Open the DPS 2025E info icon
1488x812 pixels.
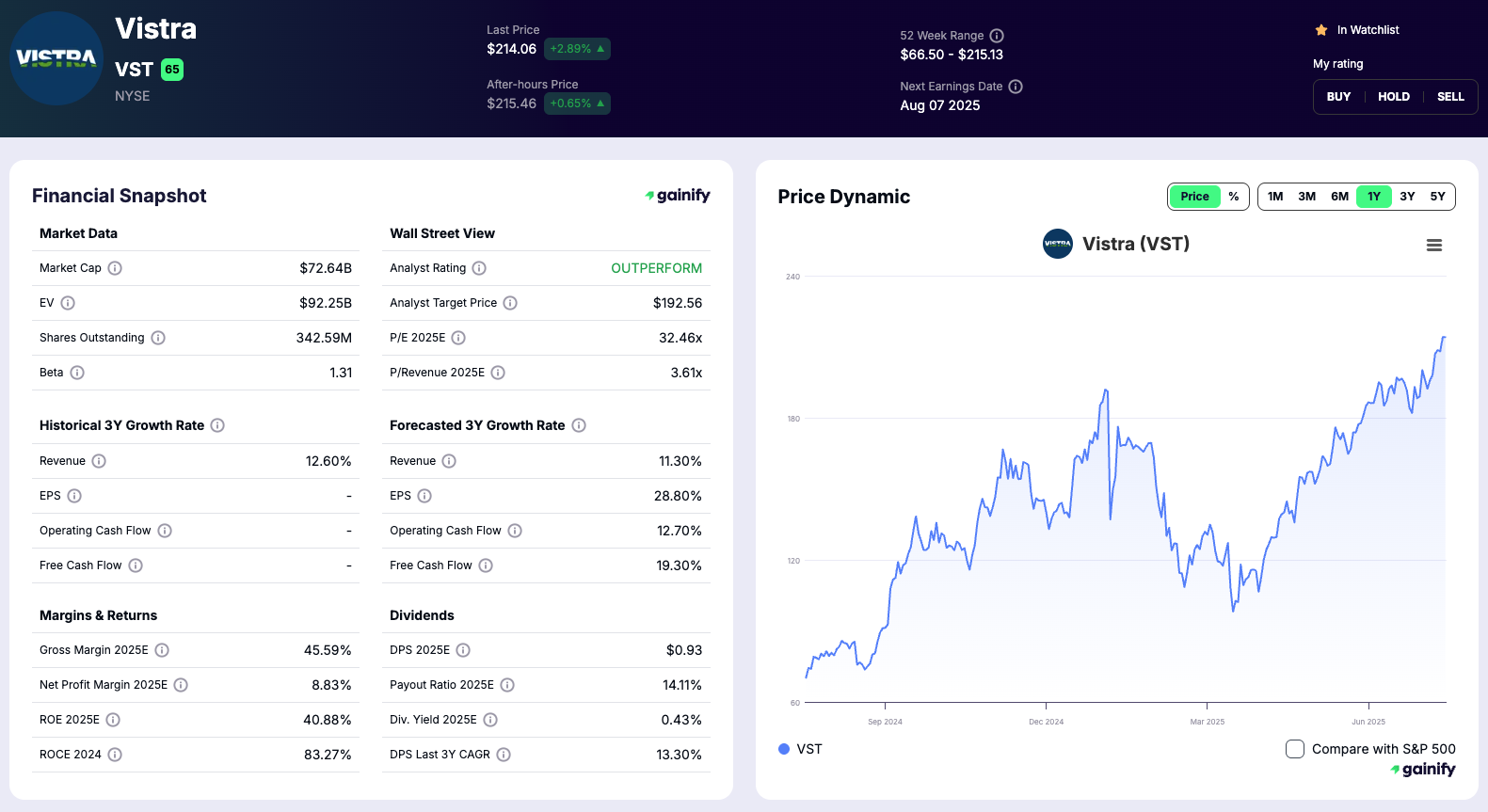[x=463, y=650]
